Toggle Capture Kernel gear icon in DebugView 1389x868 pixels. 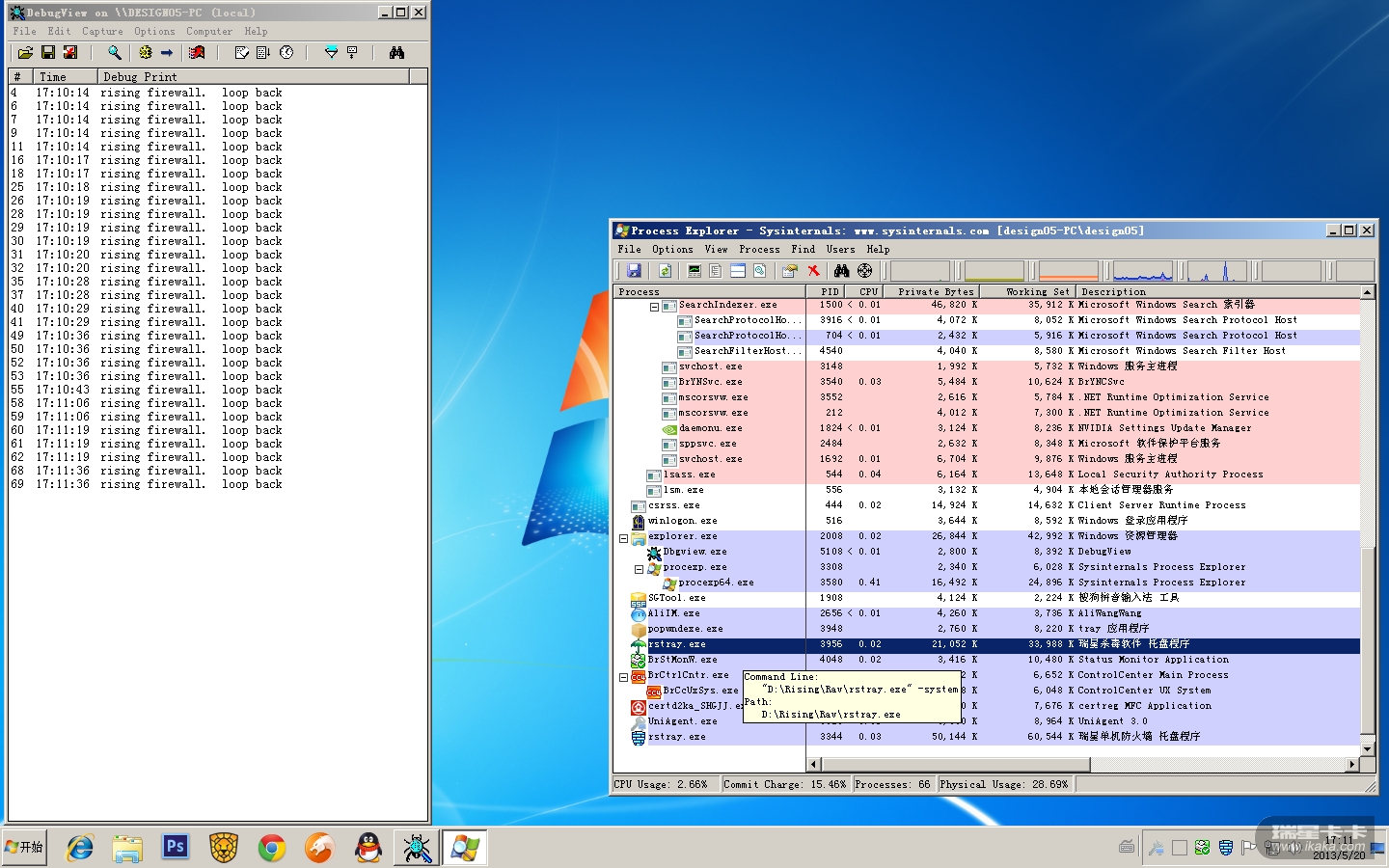[146, 53]
